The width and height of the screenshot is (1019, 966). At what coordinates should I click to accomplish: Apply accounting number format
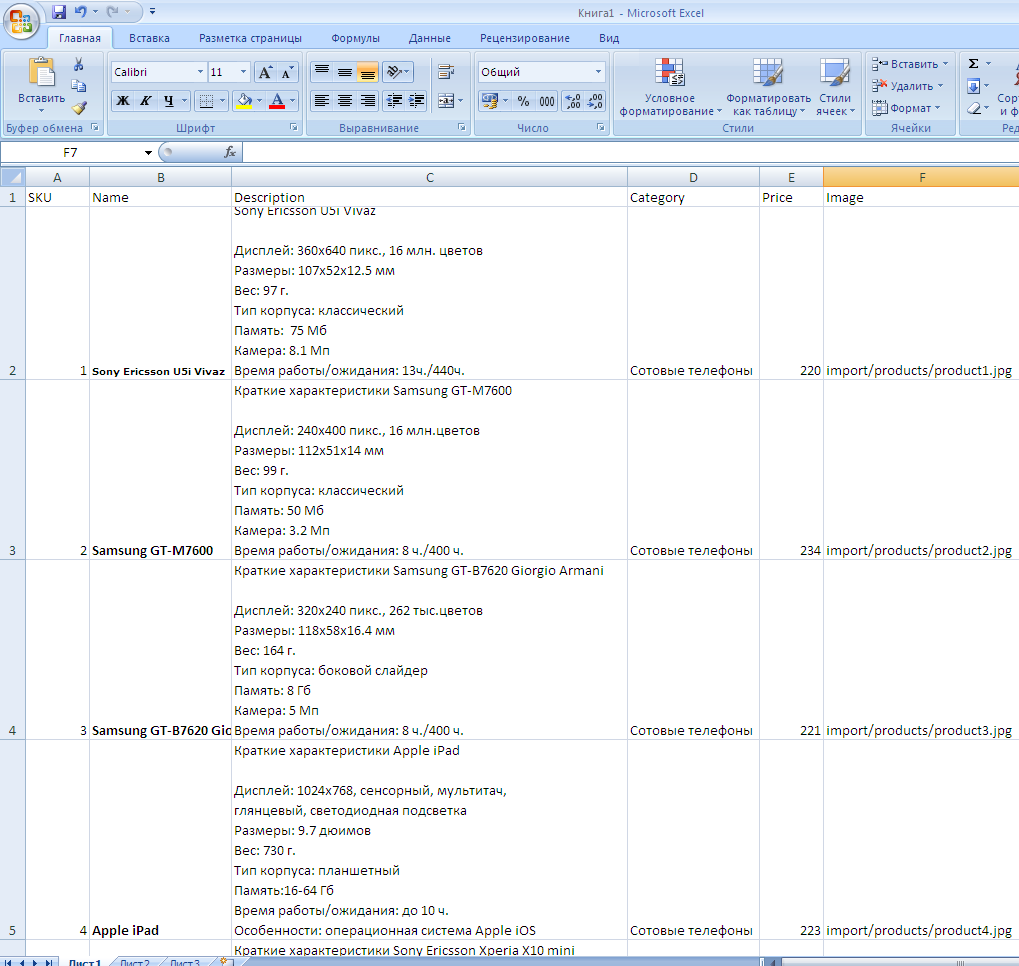(x=489, y=101)
